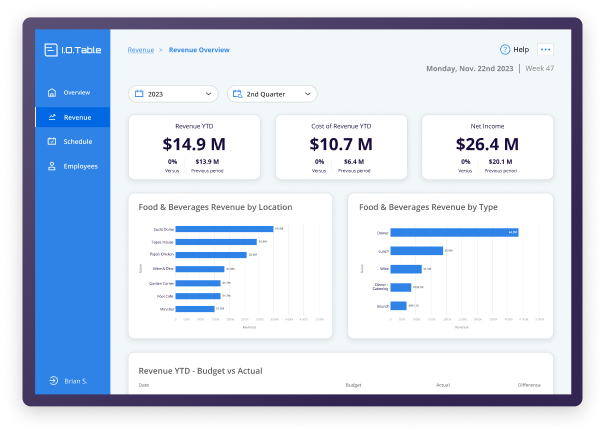Open Schedule via the calendar-check icon
This screenshot has width=605, height=434.
click(x=52, y=142)
